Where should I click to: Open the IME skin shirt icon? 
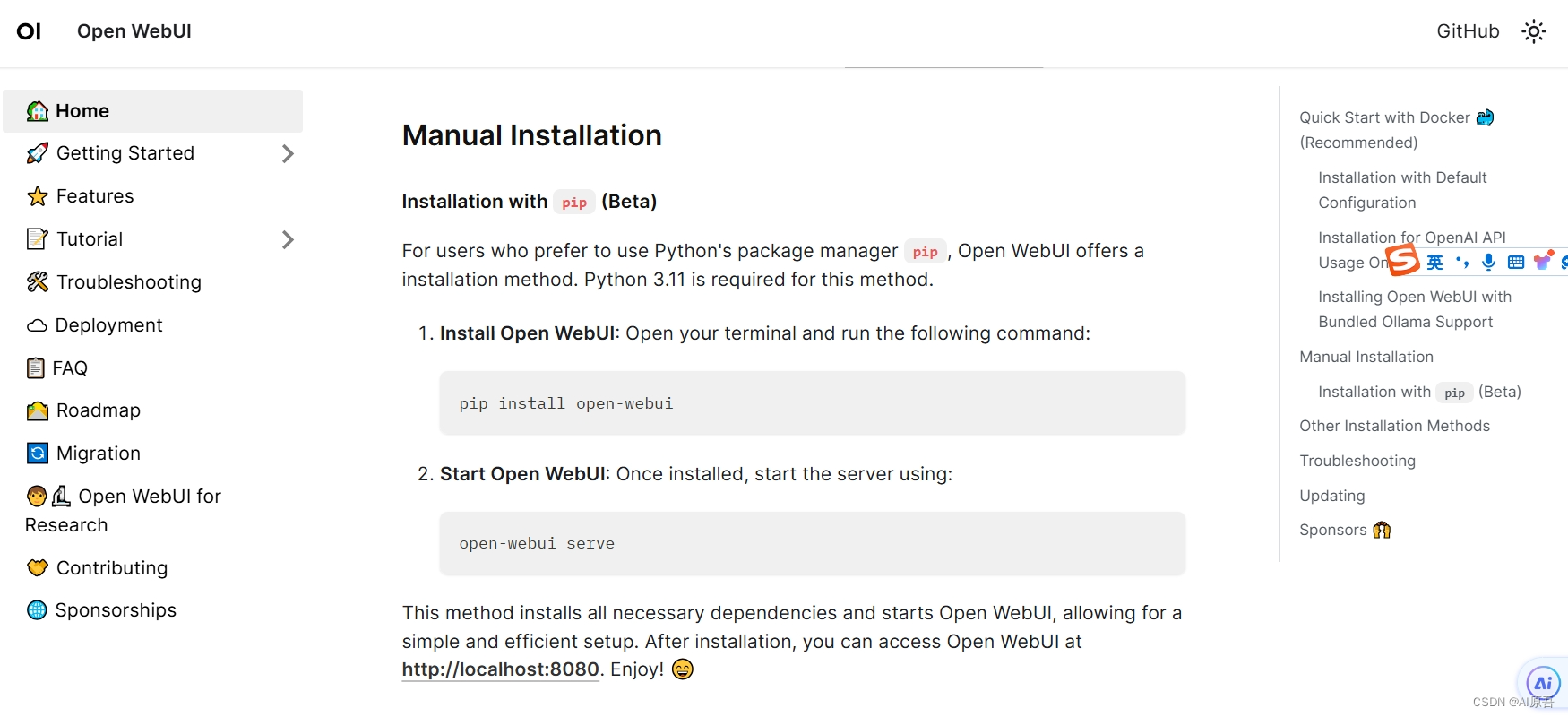pyautogui.click(x=1543, y=261)
